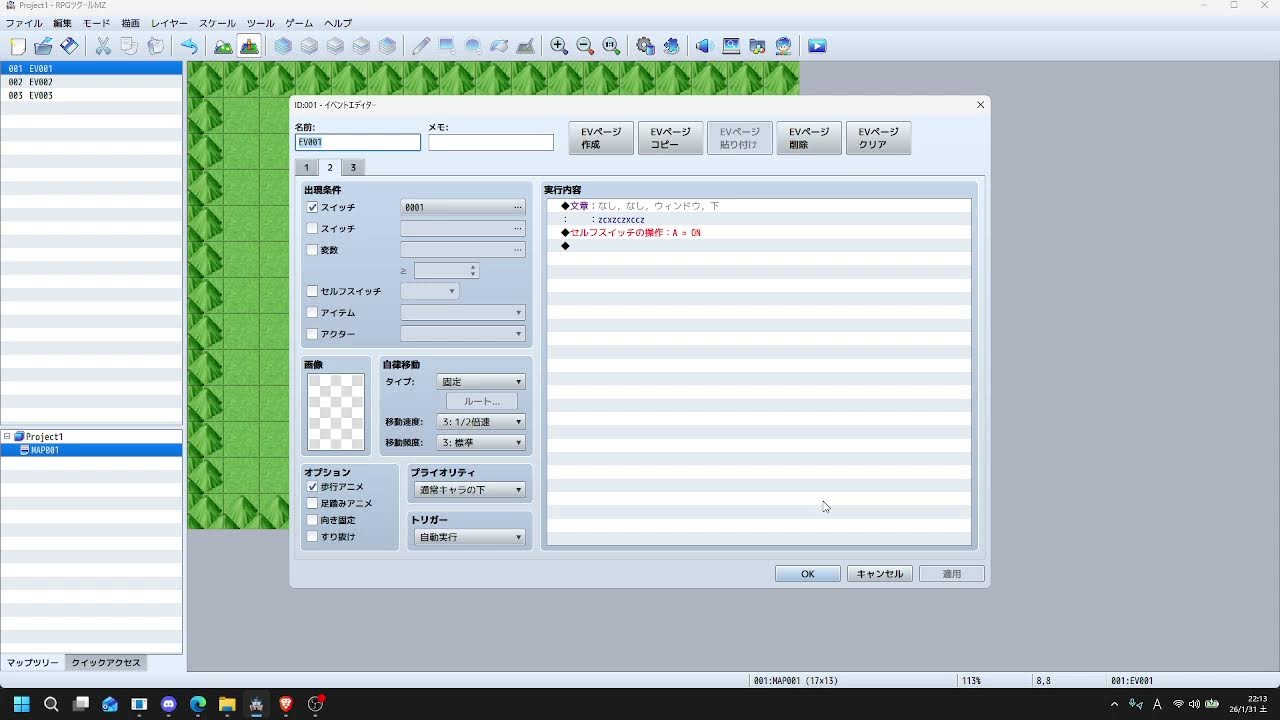Open the トリガー dropdown showing 自動実行
This screenshot has height=720, width=1280.
click(470, 537)
